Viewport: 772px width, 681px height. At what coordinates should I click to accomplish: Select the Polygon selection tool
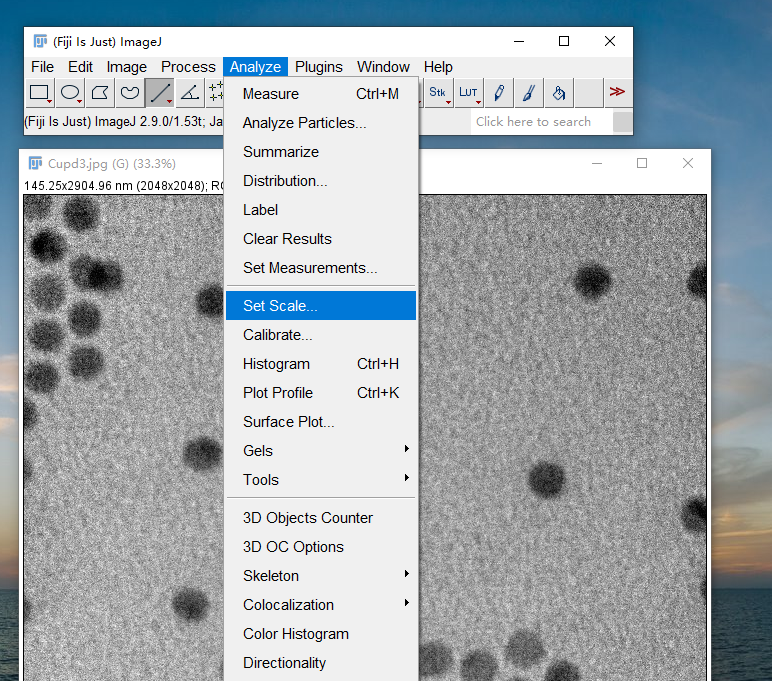(100, 93)
